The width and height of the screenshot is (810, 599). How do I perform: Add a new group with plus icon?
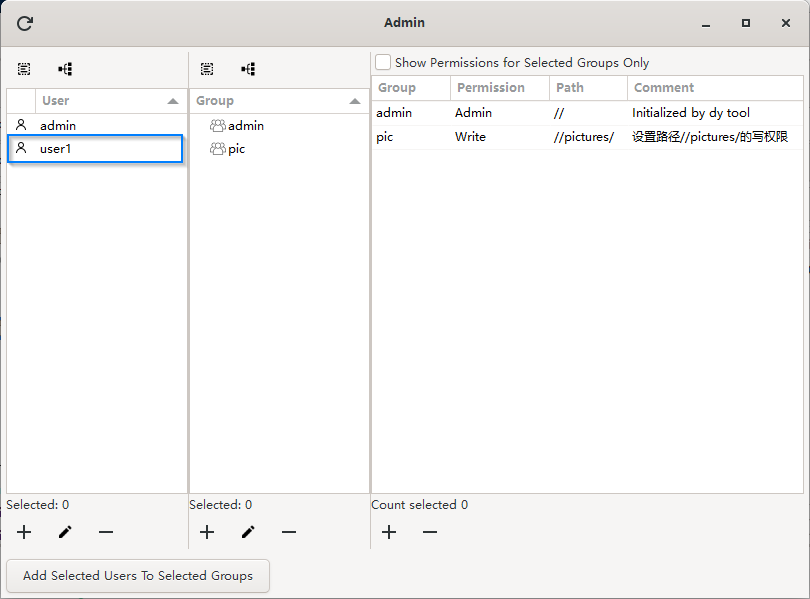pyautogui.click(x=207, y=532)
